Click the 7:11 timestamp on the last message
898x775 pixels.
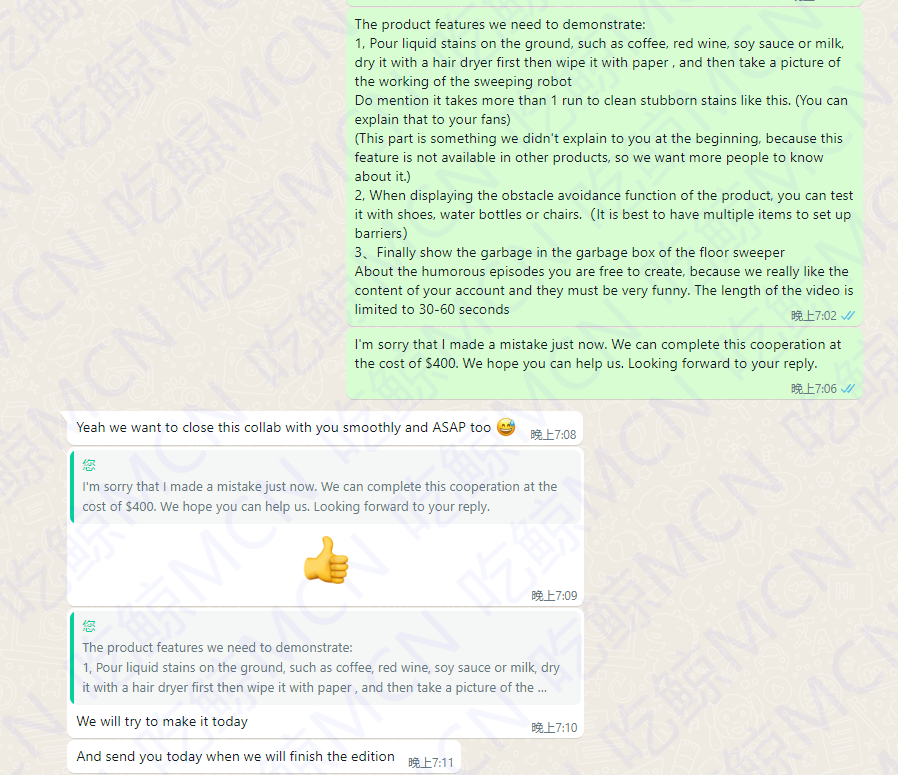pyautogui.click(x=431, y=762)
